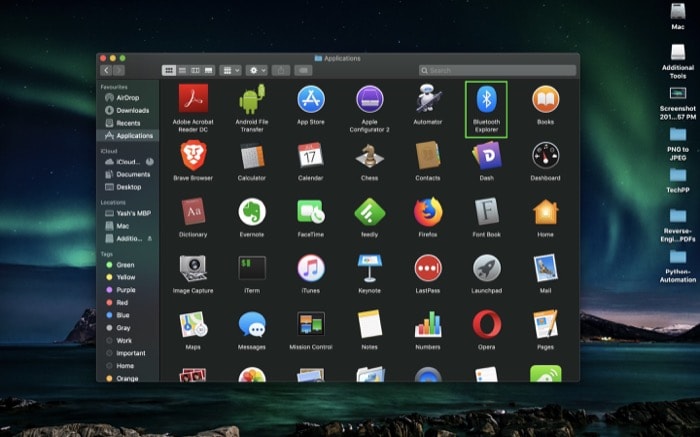
Task: Open the Calculator app
Action: pos(252,155)
